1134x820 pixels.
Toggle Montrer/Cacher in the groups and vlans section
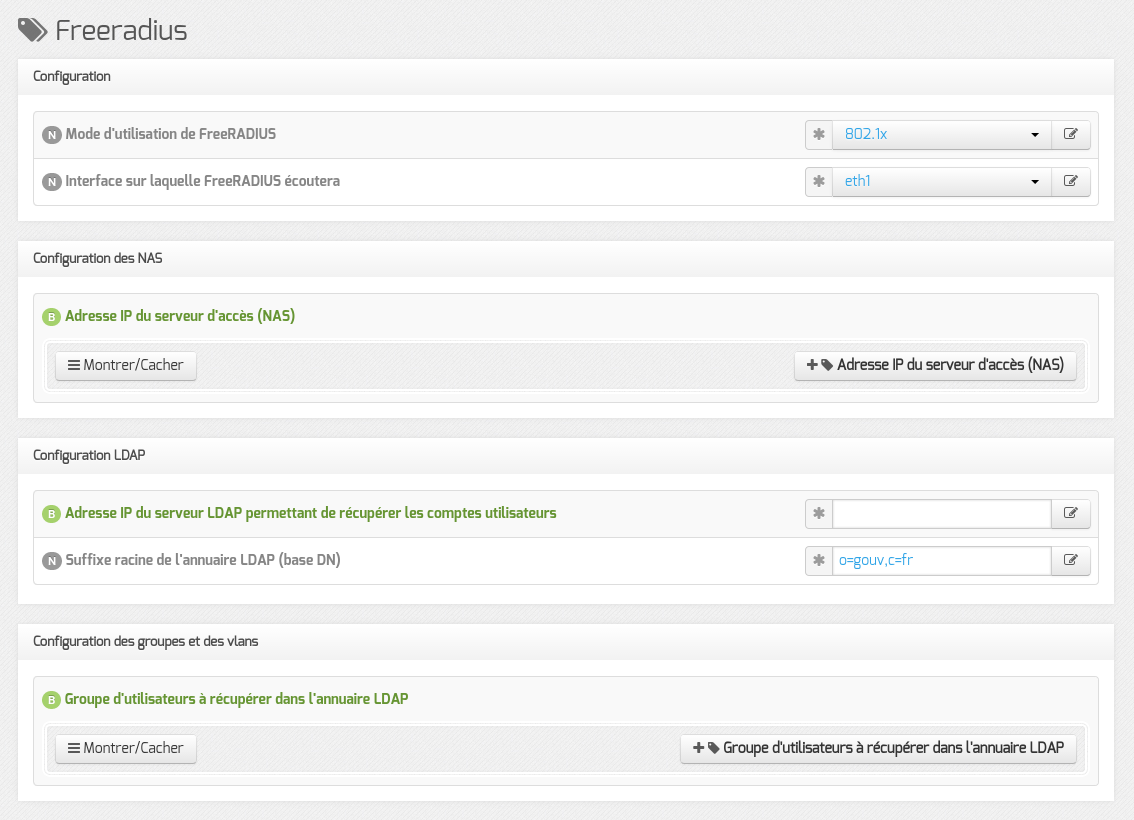[126, 748]
